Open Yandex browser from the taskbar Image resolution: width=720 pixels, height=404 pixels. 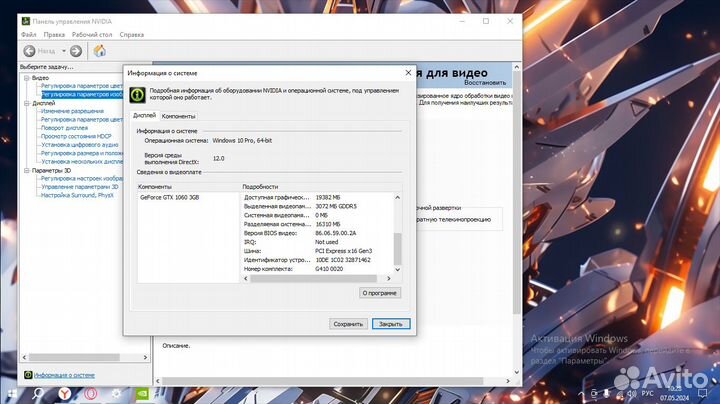tap(64, 394)
